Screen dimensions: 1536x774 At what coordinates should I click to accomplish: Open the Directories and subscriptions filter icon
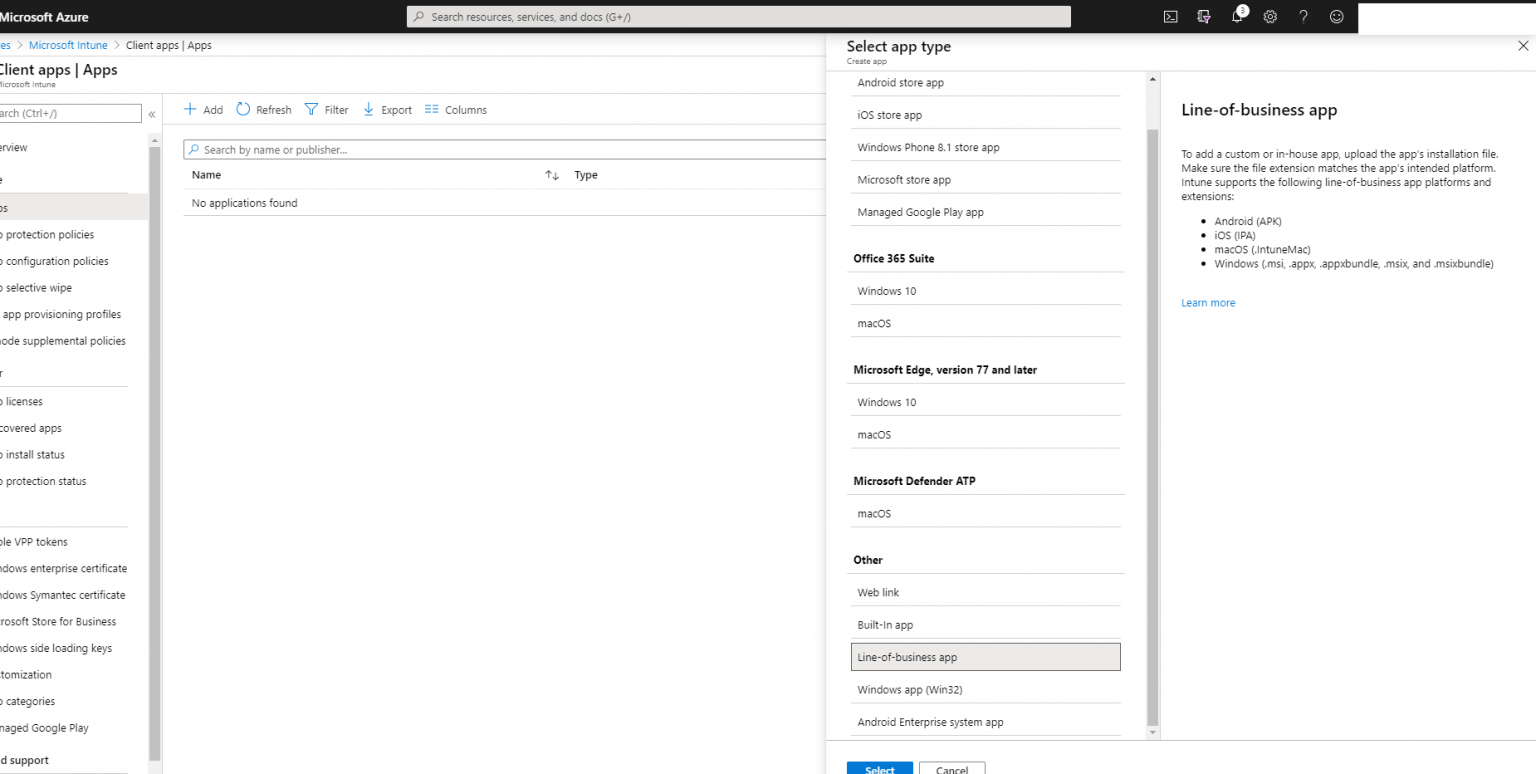(x=1204, y=16)
